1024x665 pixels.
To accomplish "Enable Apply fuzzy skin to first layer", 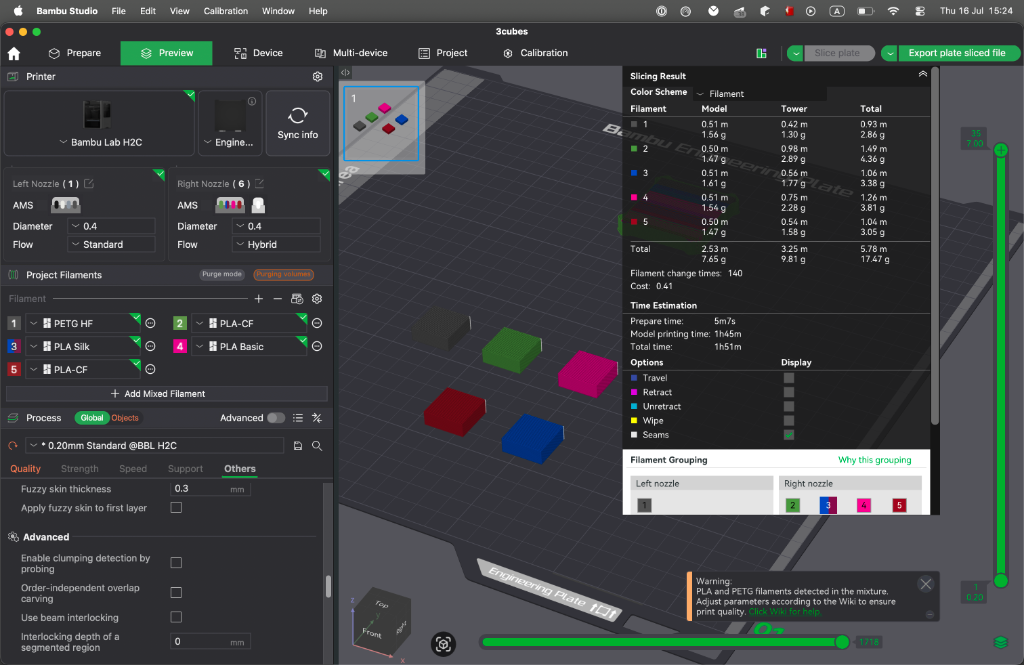I will [176, 508].
